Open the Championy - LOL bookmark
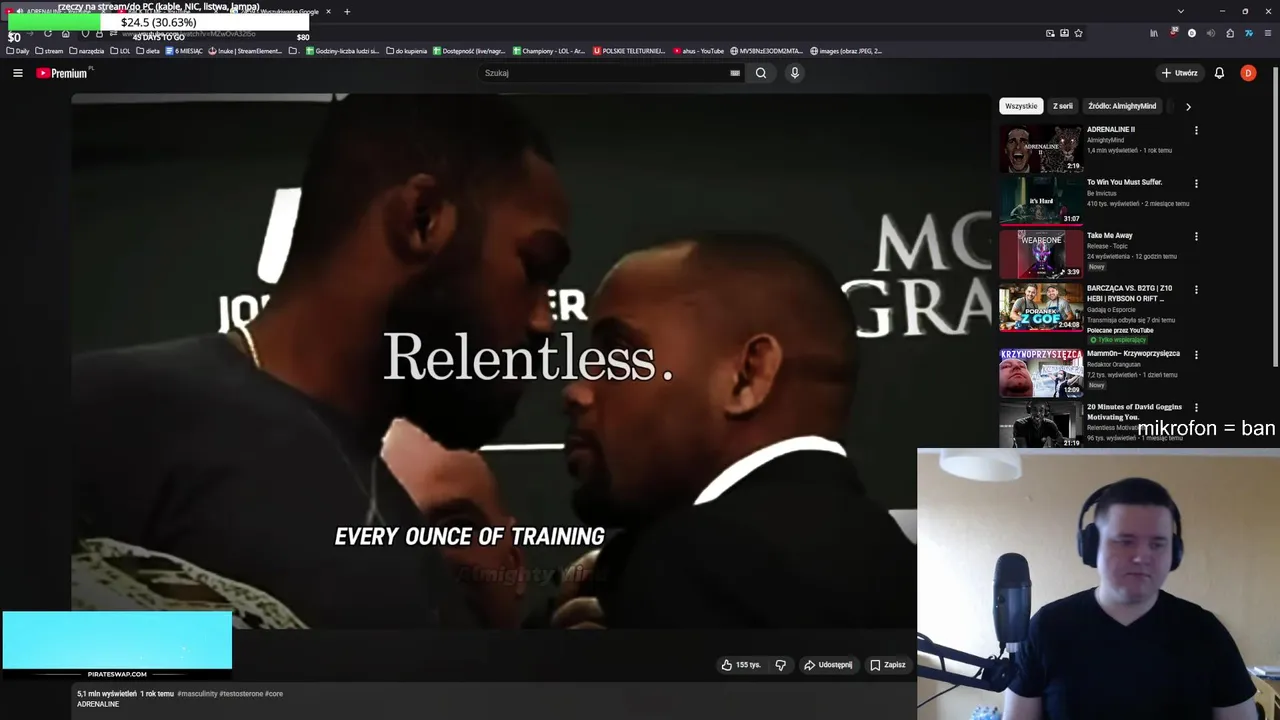 [x=549, y=51]
